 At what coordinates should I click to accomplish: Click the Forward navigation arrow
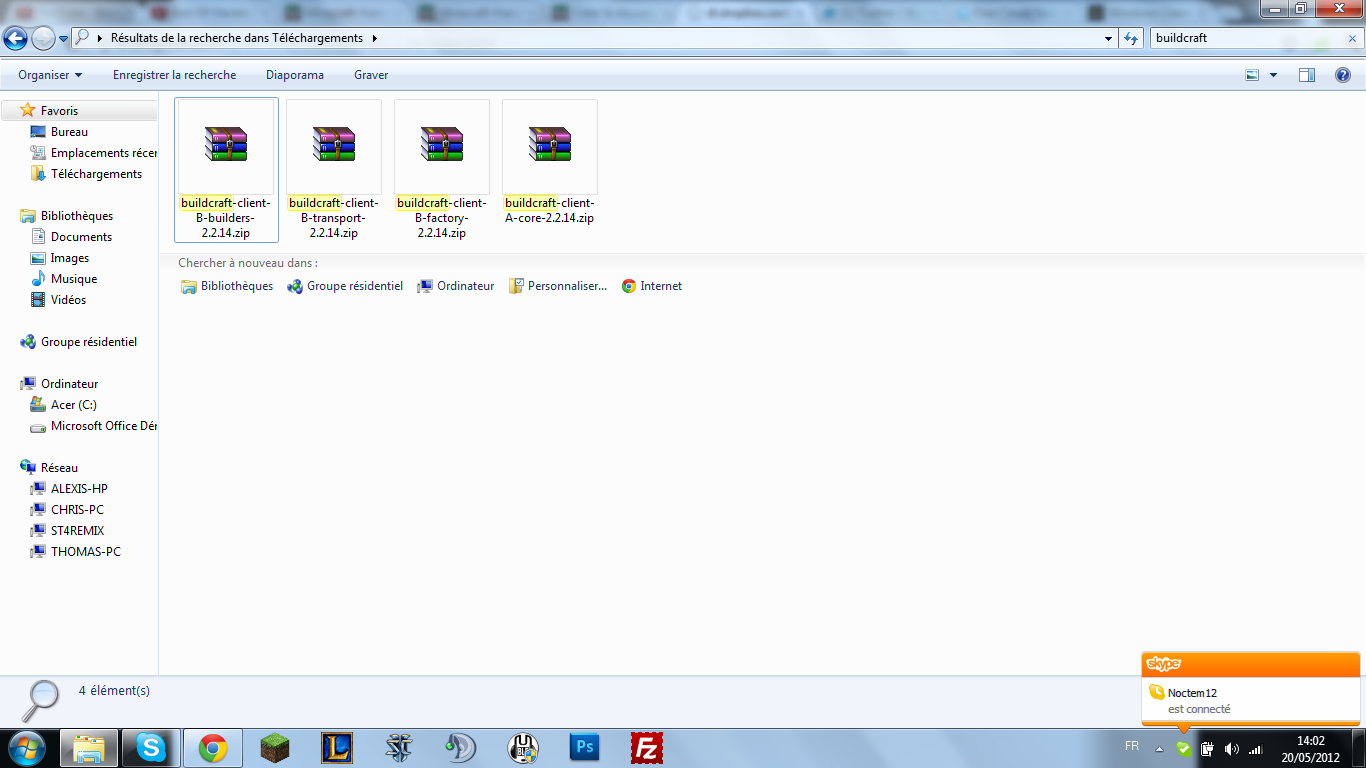coord(43,38)
